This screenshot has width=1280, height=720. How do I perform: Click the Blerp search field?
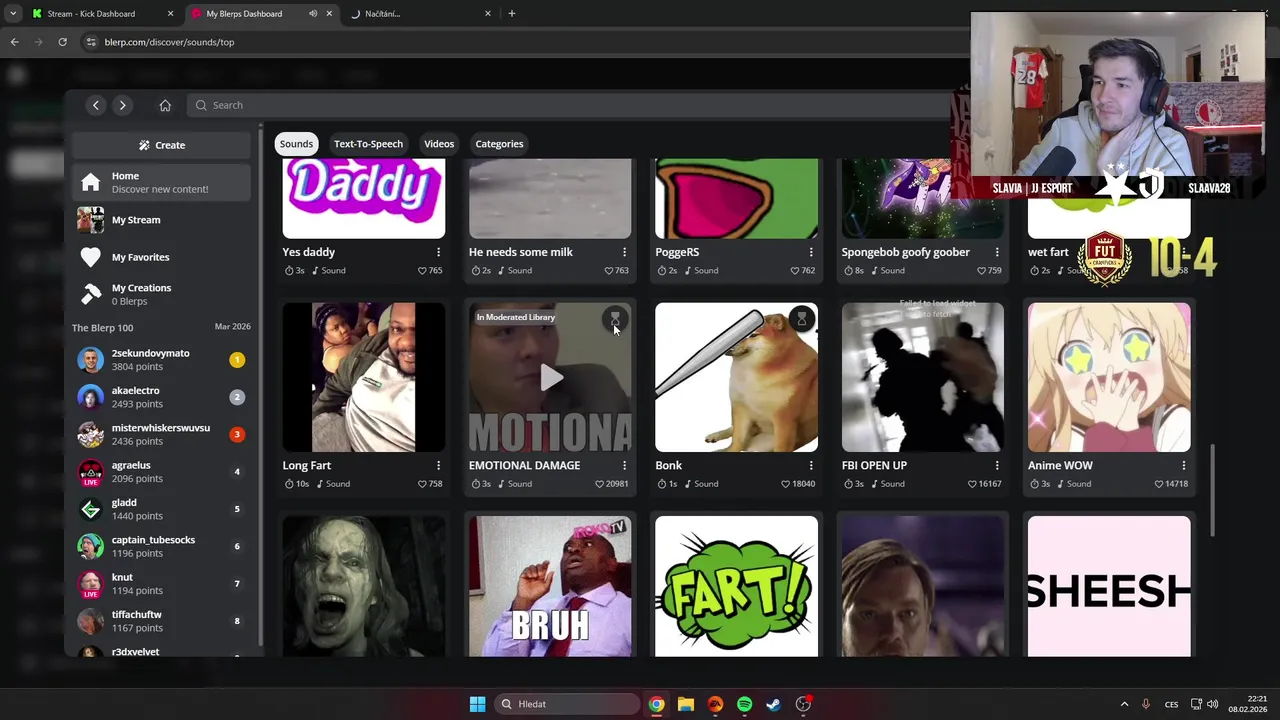point(570,105)
